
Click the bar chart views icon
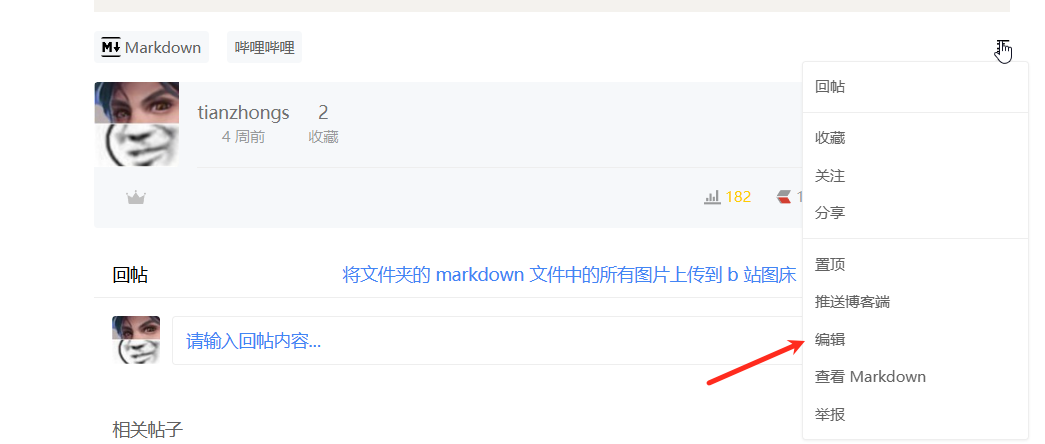point(712,197)
